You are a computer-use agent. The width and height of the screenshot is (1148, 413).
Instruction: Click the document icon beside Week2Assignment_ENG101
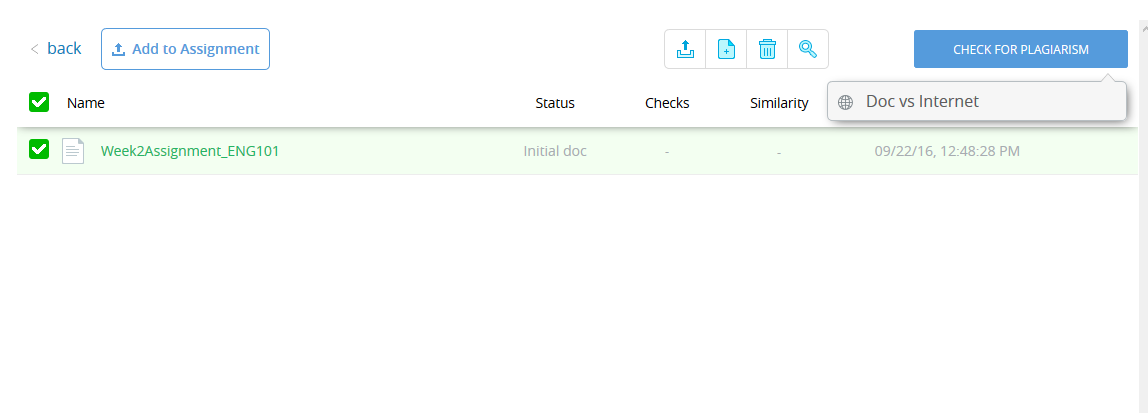click(73, 151)
